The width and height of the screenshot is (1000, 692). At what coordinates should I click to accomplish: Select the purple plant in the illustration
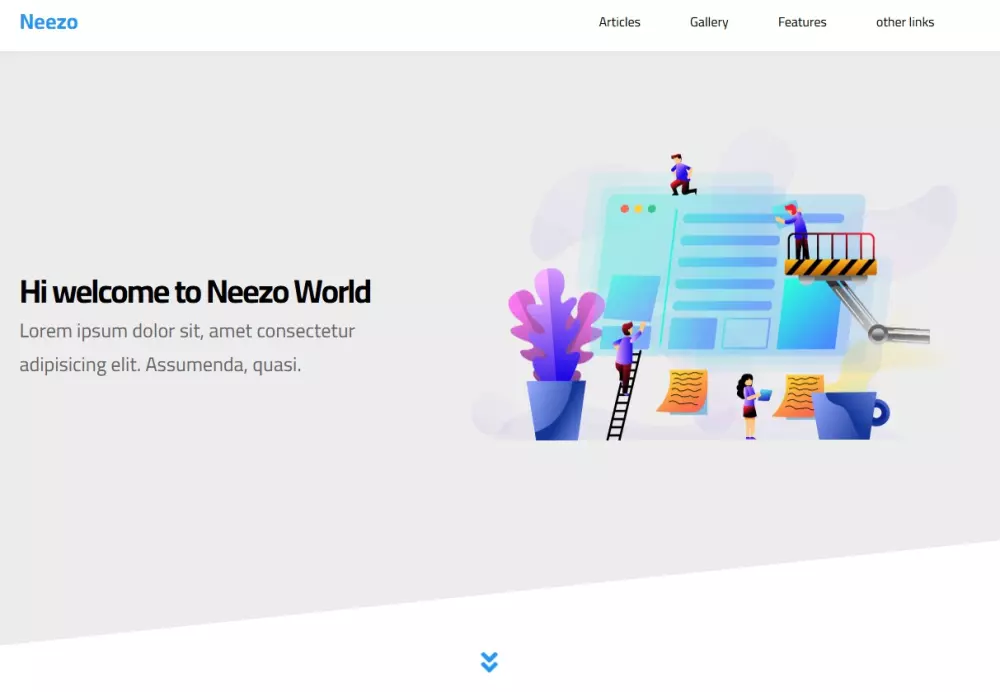(553, 330)
